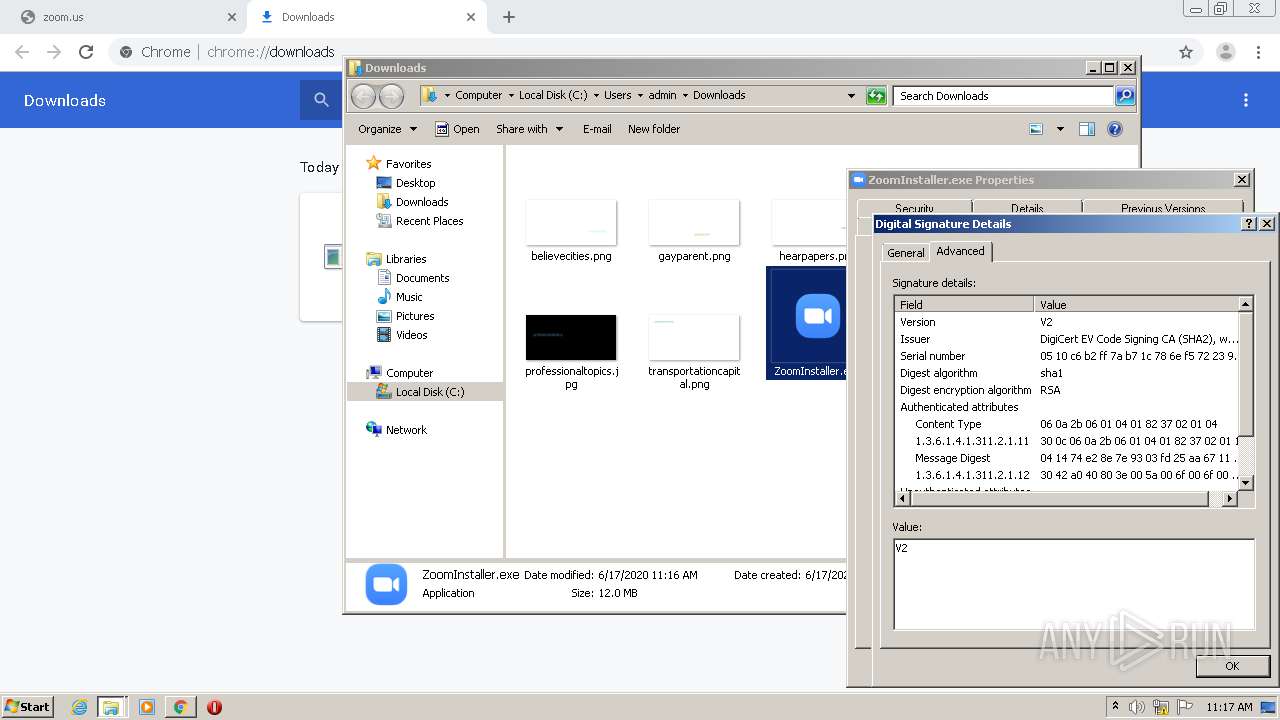
Task: Click search icon in Chrome Downloads header
Action: click(321, 100)
